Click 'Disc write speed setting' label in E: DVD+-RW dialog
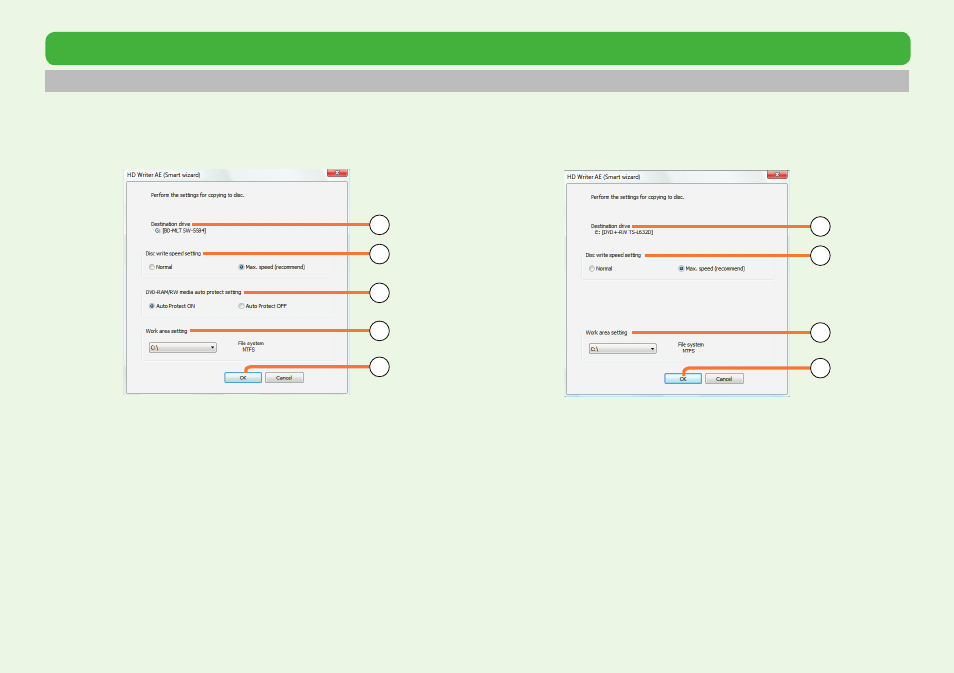Viewport: 954px width, 673px height. pos(613,255)
